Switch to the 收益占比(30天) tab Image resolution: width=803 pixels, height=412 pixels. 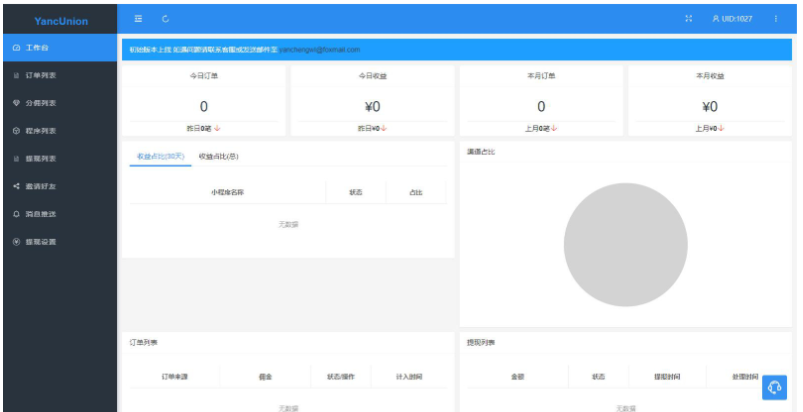point(160,156)
